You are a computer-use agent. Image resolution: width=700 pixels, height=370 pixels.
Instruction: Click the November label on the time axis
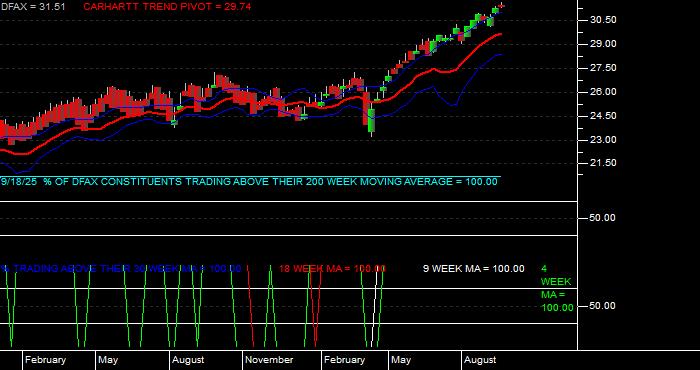269,360
